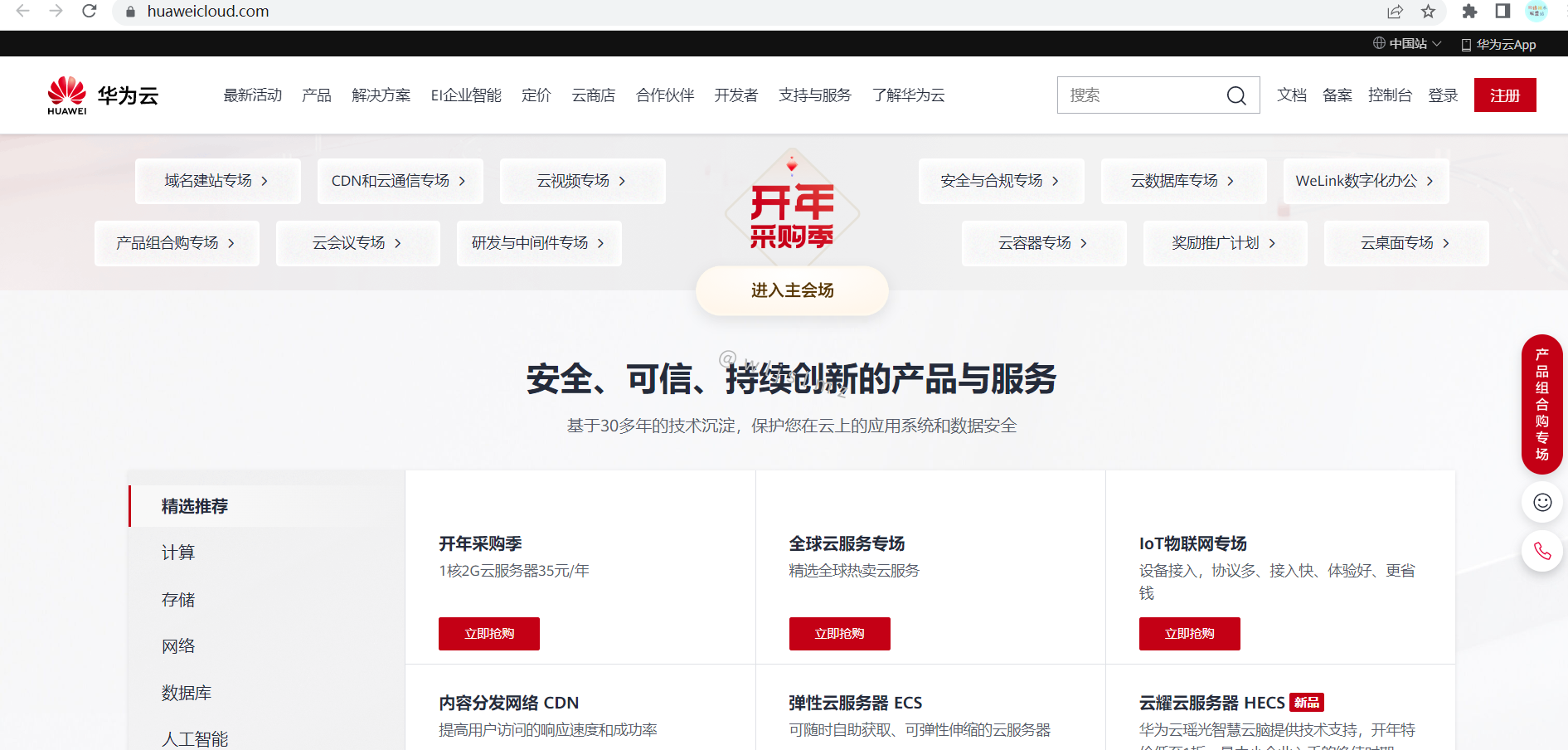Open WeLink数字化办公 promo
Screen dimensions: 1568x750
tap(1366, 181)
